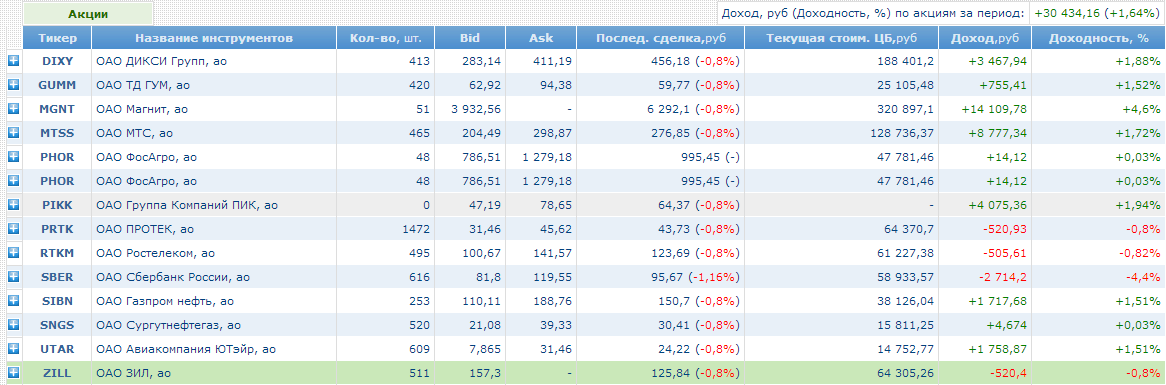Click the name ОАО Газпром нефть, ао
This screenshot has width=1166, height=385.
165,301
